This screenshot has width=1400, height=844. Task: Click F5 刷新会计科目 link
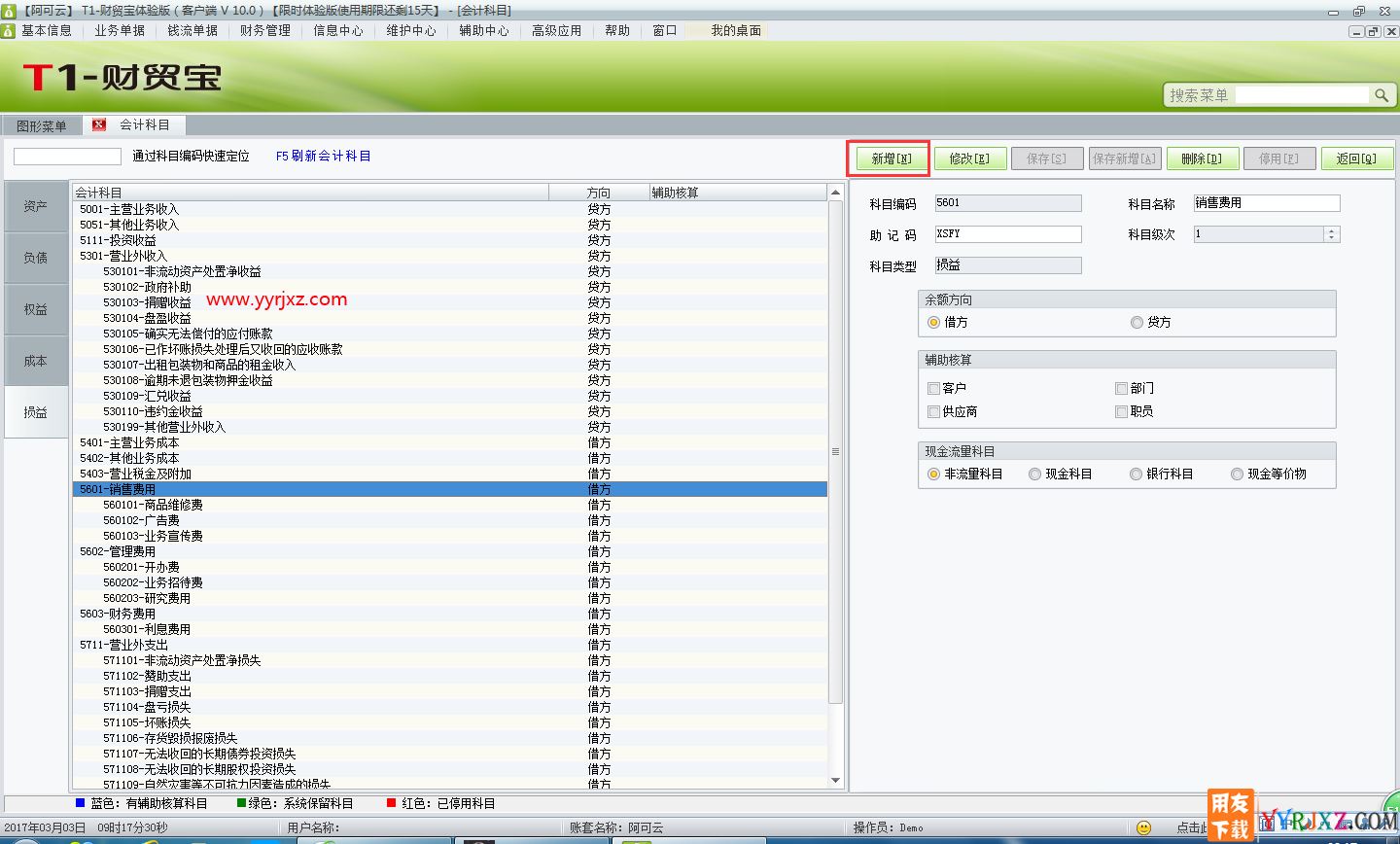coord(323,156)
